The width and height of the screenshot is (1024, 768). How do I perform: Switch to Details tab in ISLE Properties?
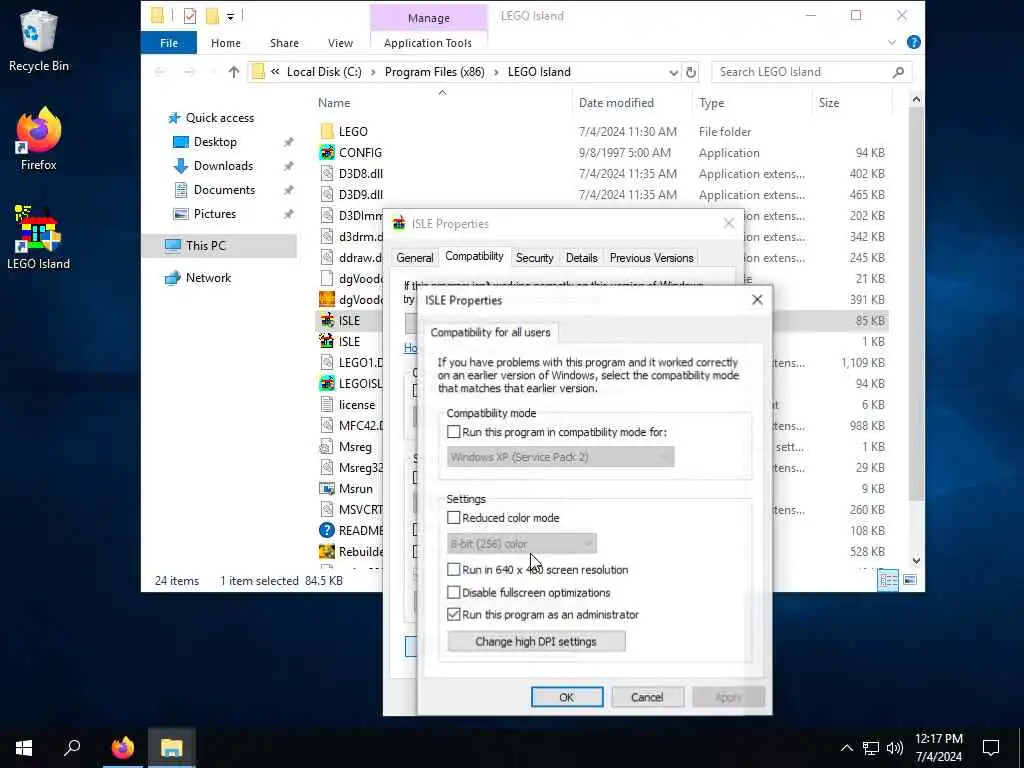point(581,257)
